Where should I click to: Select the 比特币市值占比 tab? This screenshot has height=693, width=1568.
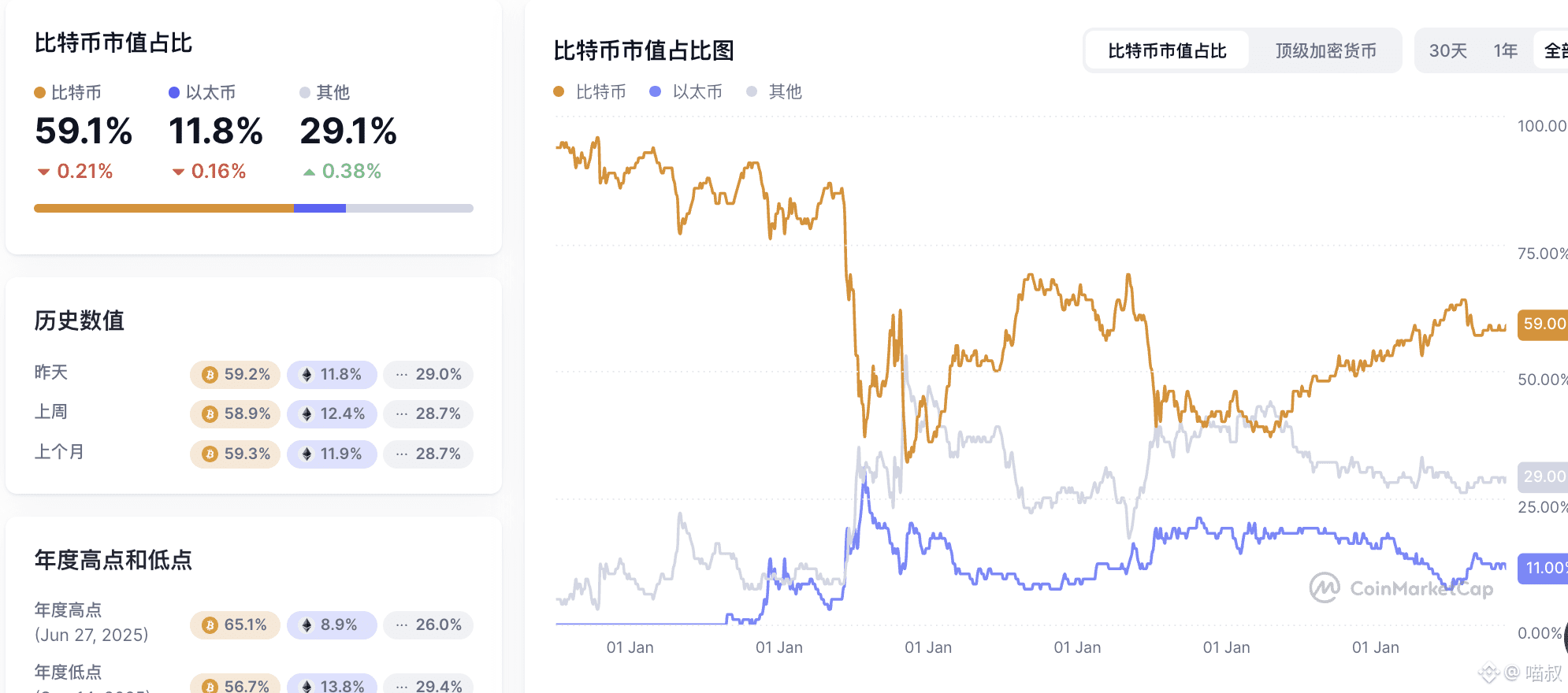tap(1167, 50)
